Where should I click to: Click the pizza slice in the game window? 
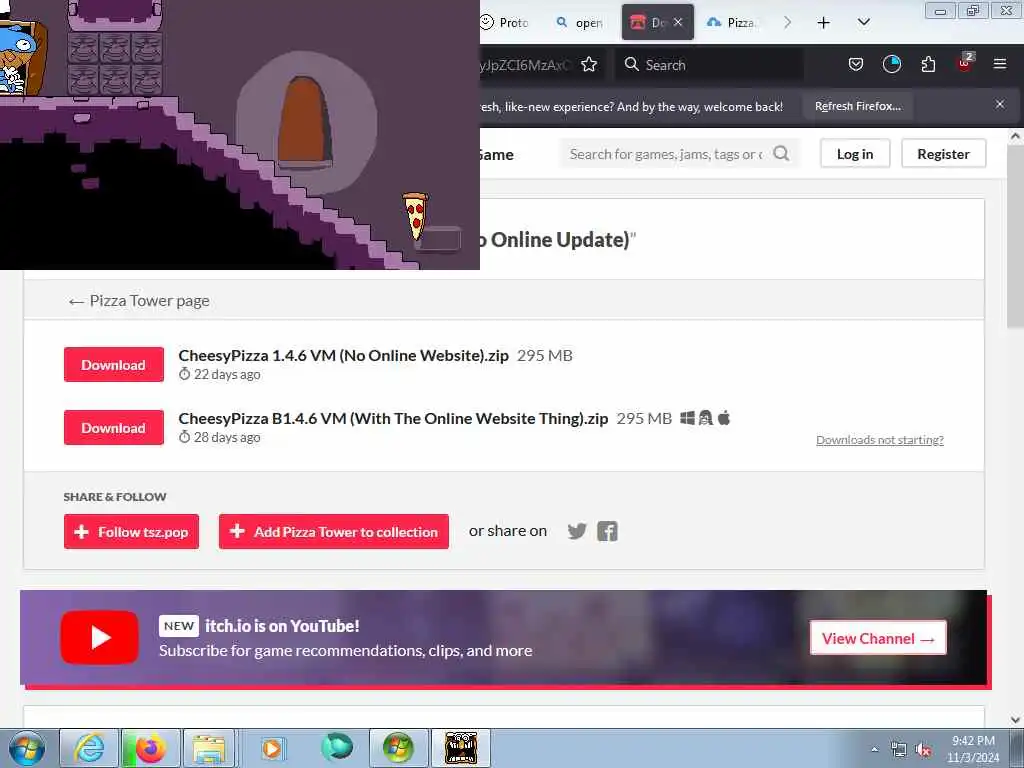pyautogui.click(x=415, y=216)
